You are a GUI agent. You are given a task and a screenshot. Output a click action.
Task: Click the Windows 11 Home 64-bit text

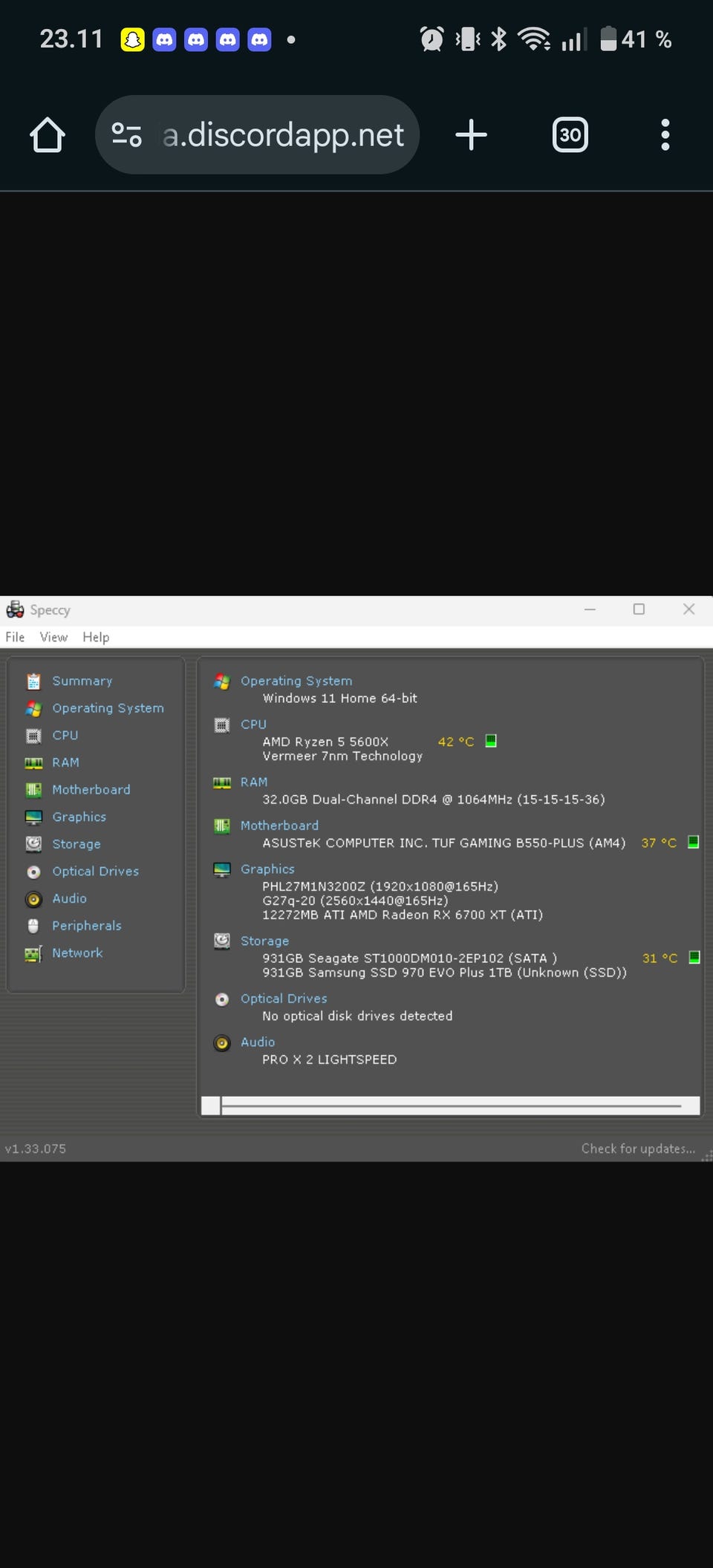(x=340, y=698)
